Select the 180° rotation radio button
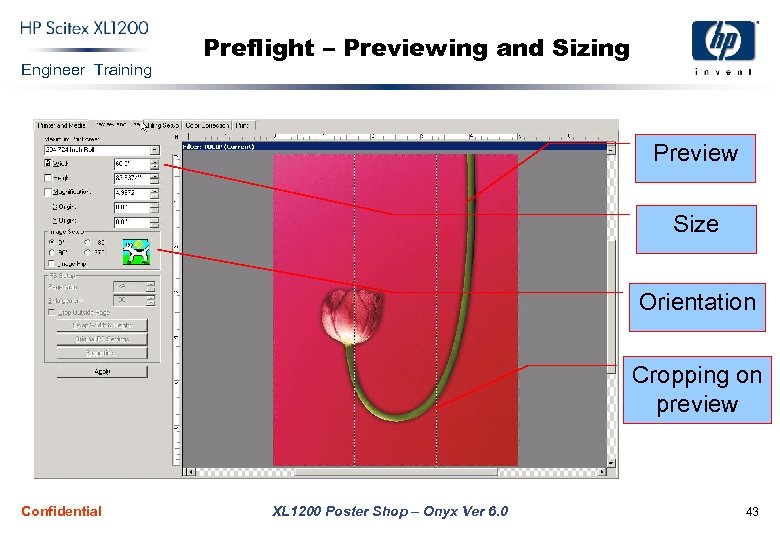The width and height of the screenshot is (780, 540). point(88,242)
